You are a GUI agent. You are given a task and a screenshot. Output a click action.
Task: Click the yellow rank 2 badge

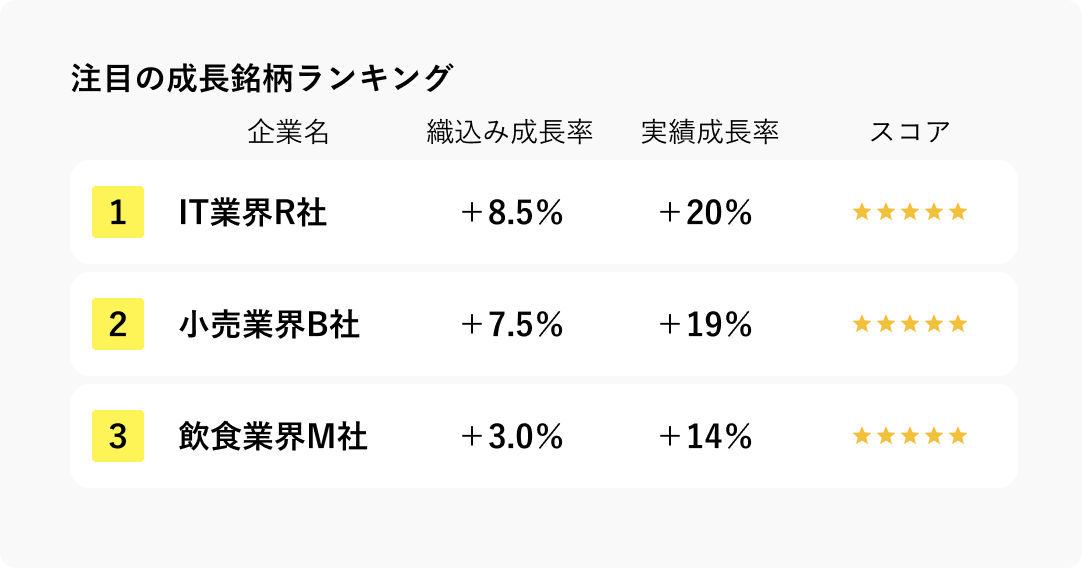118,324
